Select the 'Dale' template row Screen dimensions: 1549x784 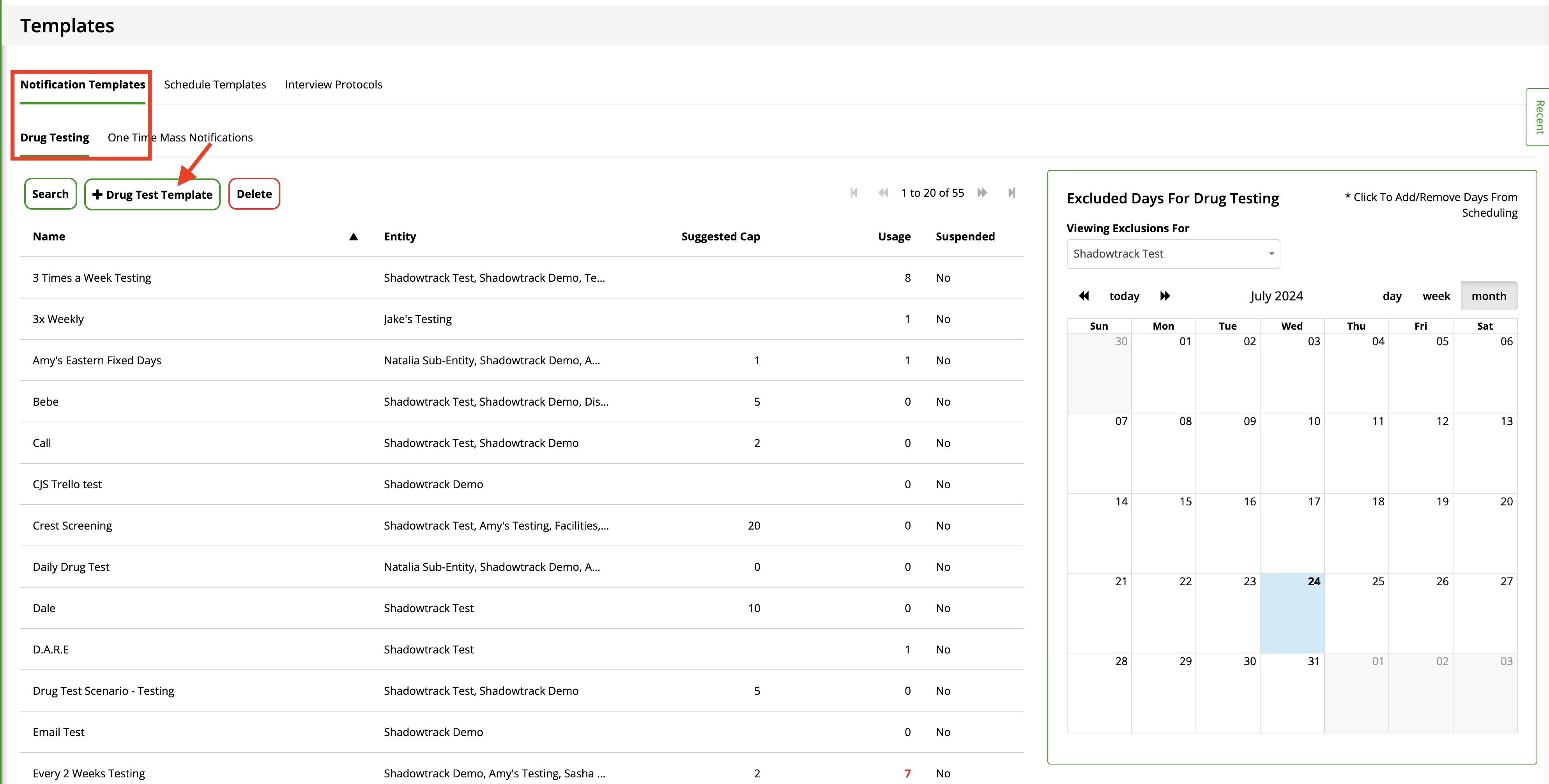tap(522, 608)
